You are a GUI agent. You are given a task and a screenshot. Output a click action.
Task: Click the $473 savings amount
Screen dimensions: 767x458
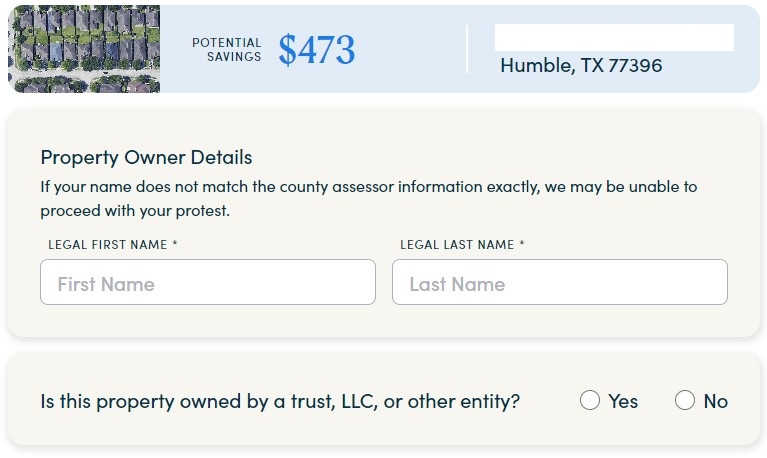pyautogui.click(x=317, y=50)
